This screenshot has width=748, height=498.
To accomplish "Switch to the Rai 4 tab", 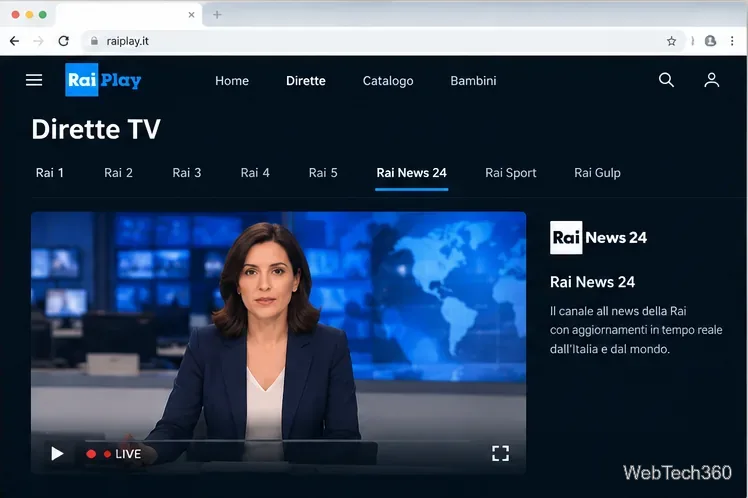I will tap(255, 173).
